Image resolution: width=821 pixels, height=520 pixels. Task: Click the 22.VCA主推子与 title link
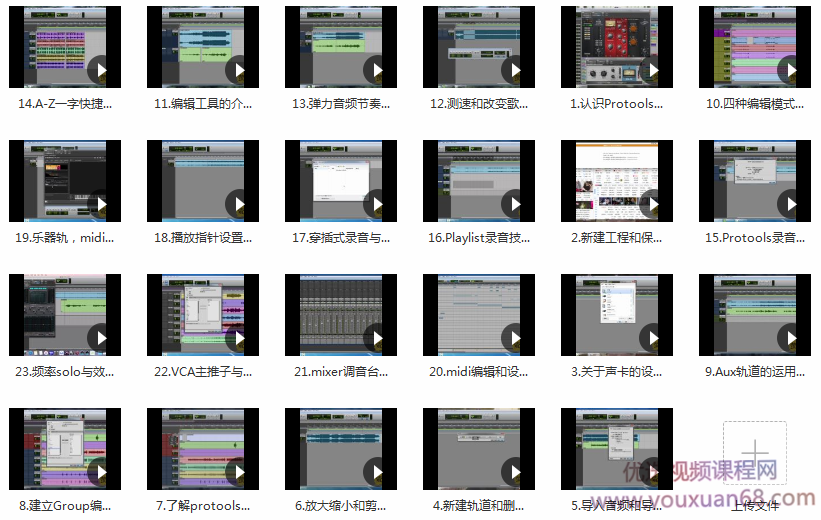[203, 371]
